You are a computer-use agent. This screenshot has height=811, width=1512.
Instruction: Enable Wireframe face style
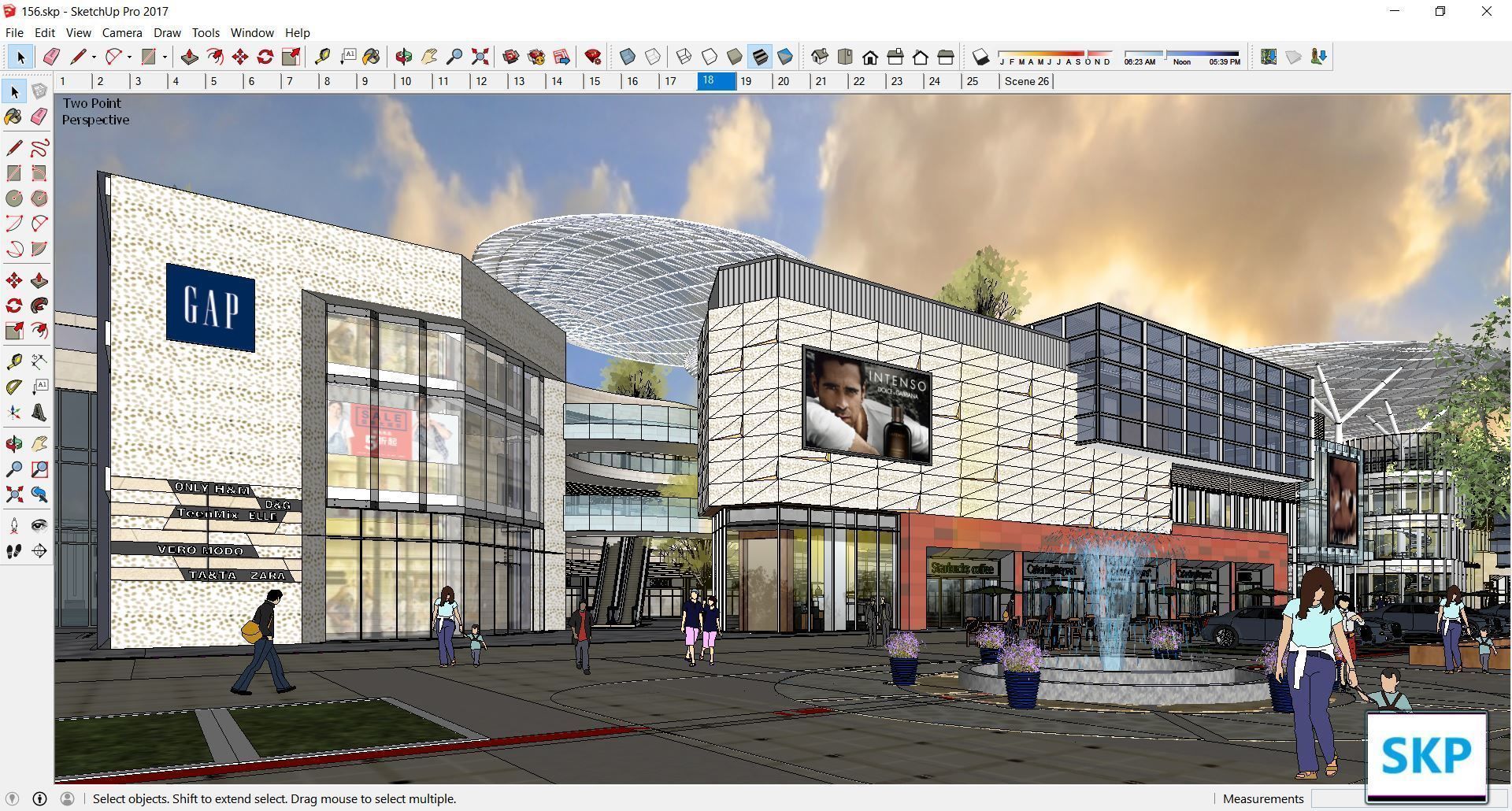(x=684, y=57)
